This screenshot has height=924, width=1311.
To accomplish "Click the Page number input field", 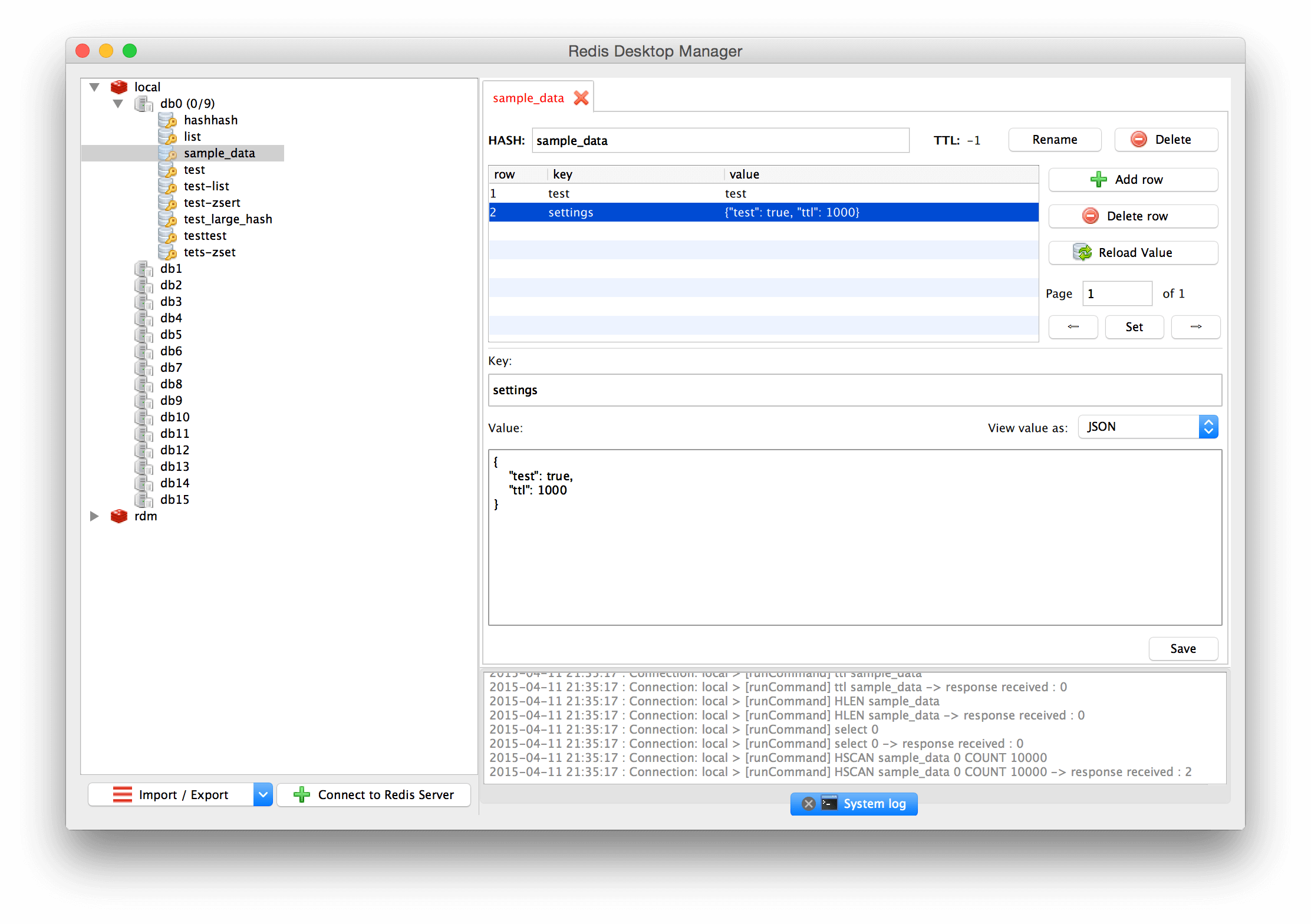I will (1116, 293).
